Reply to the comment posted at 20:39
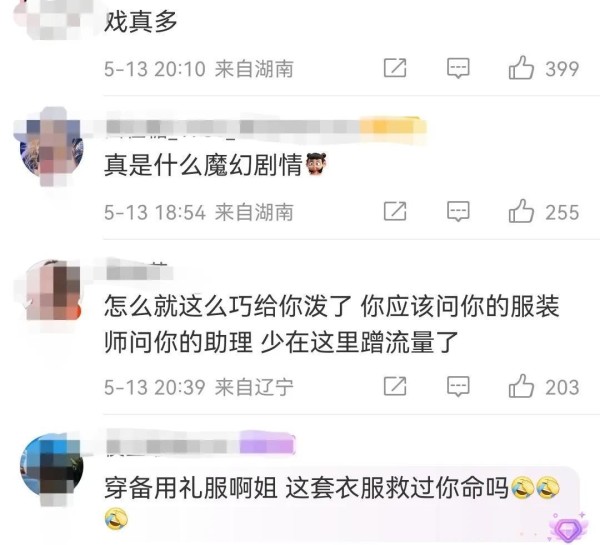Screen dimensions: 600x545 [x=458, y=387]
